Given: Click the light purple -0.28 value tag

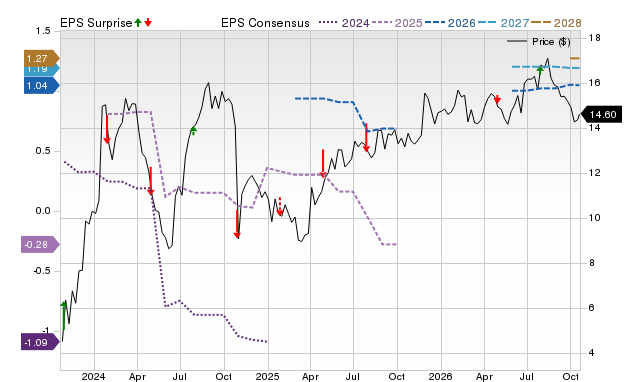Looking at the screenshot, I should click(40, 244).
